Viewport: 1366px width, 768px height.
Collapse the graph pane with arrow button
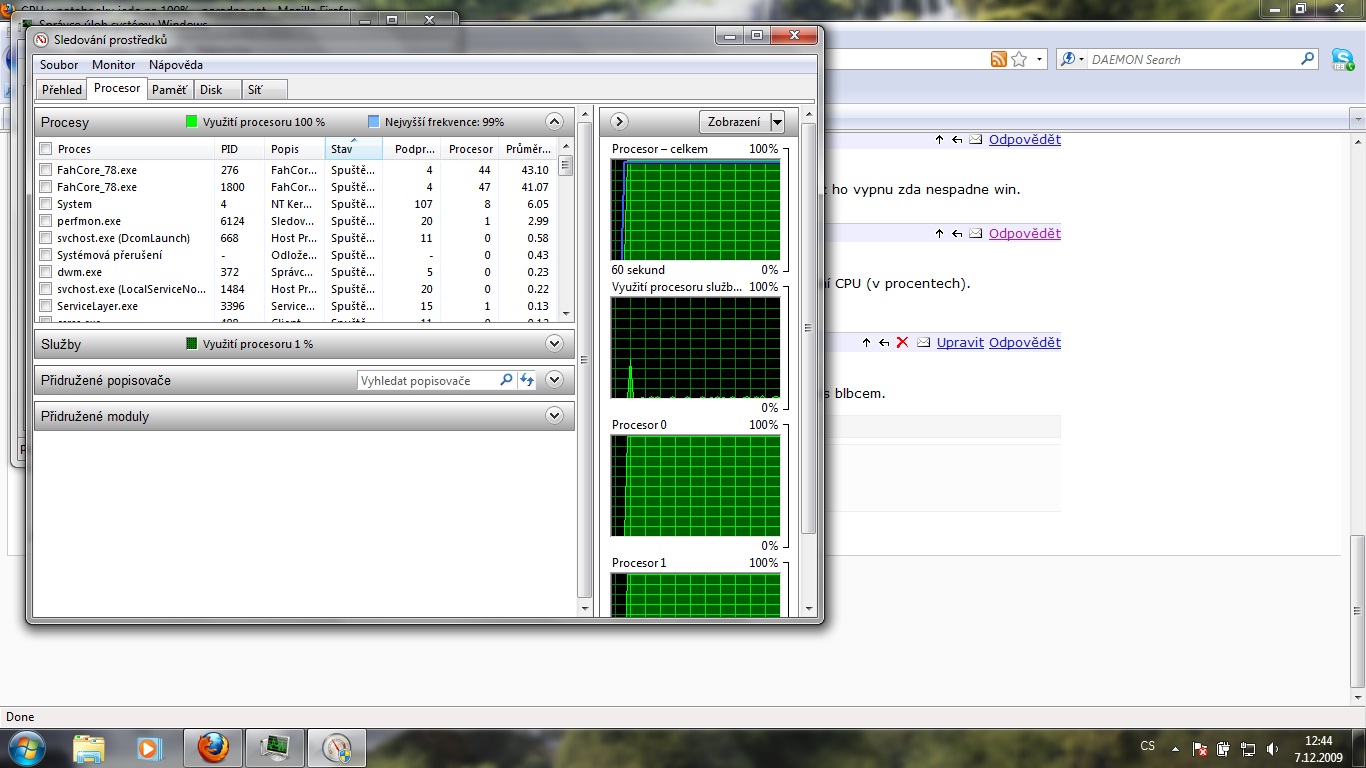click(x=619, y=122)
